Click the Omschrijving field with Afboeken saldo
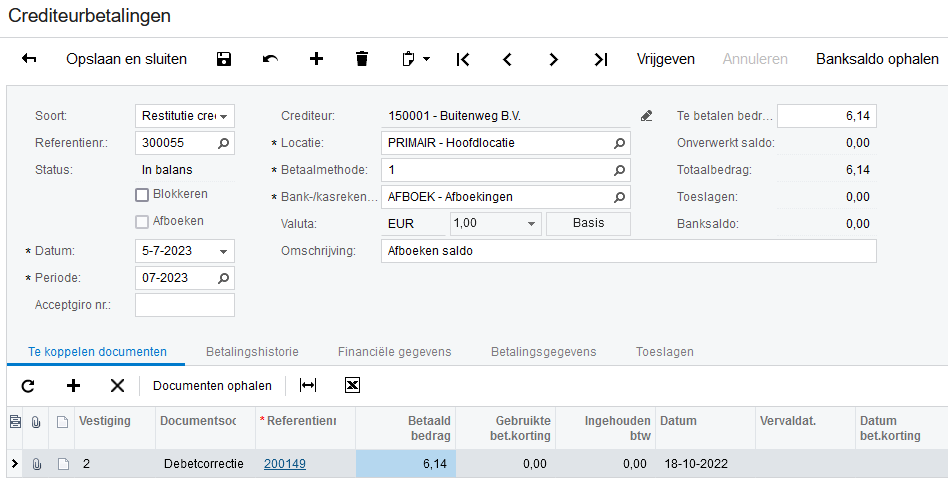This screenshot has width=948, height=478. tap(629, 251)
